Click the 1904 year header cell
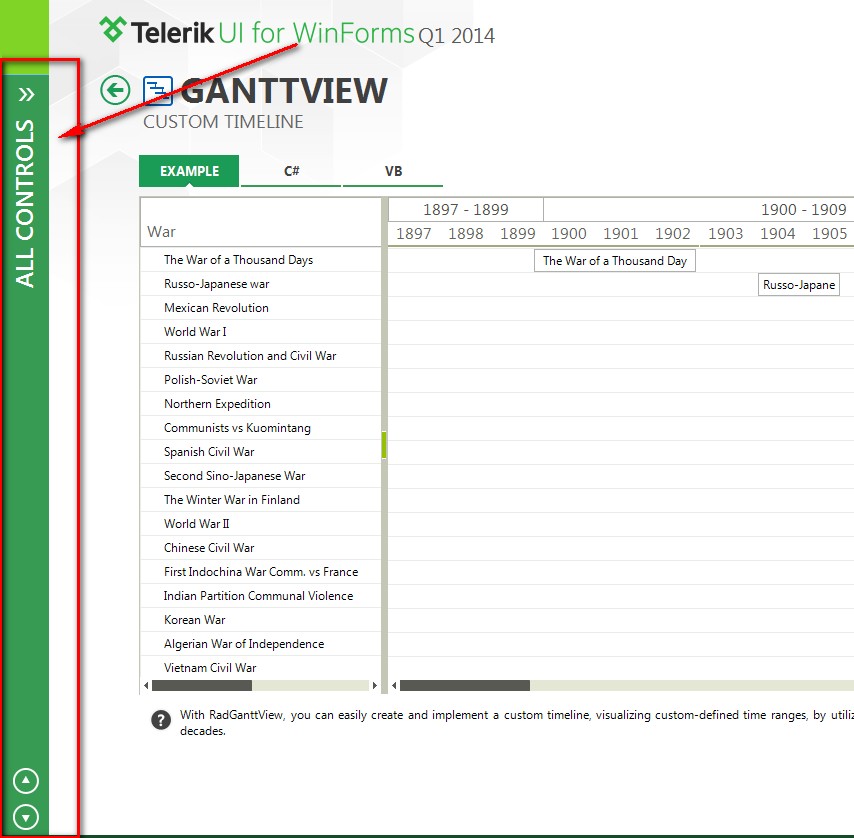854x838 pixels. (777, 234)
